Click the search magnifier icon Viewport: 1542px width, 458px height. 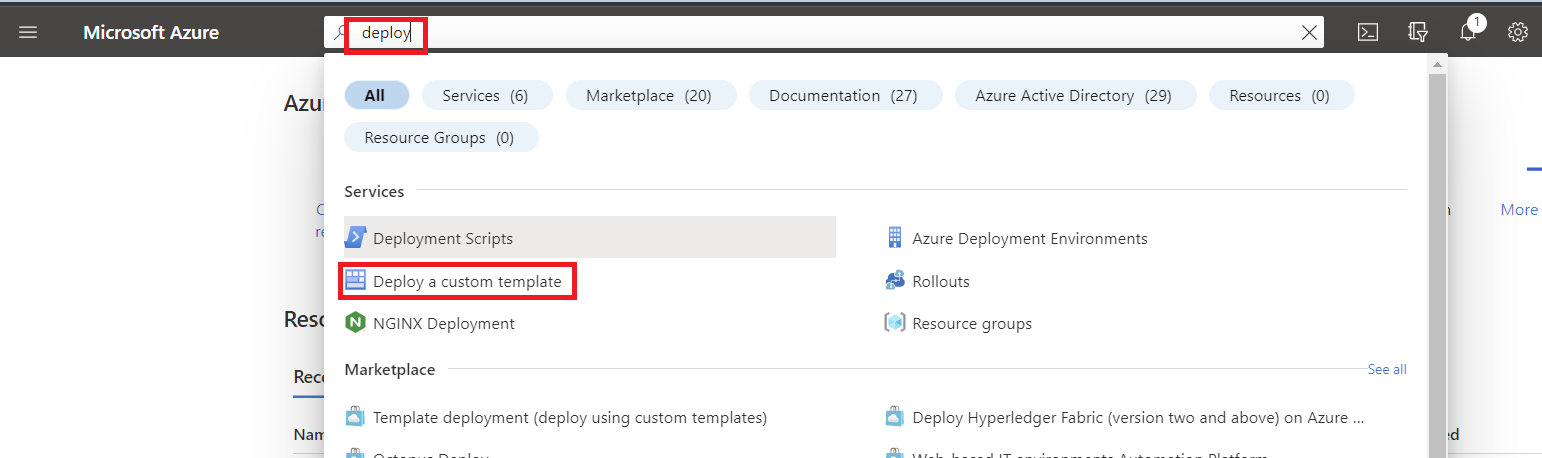click(340, 32)
